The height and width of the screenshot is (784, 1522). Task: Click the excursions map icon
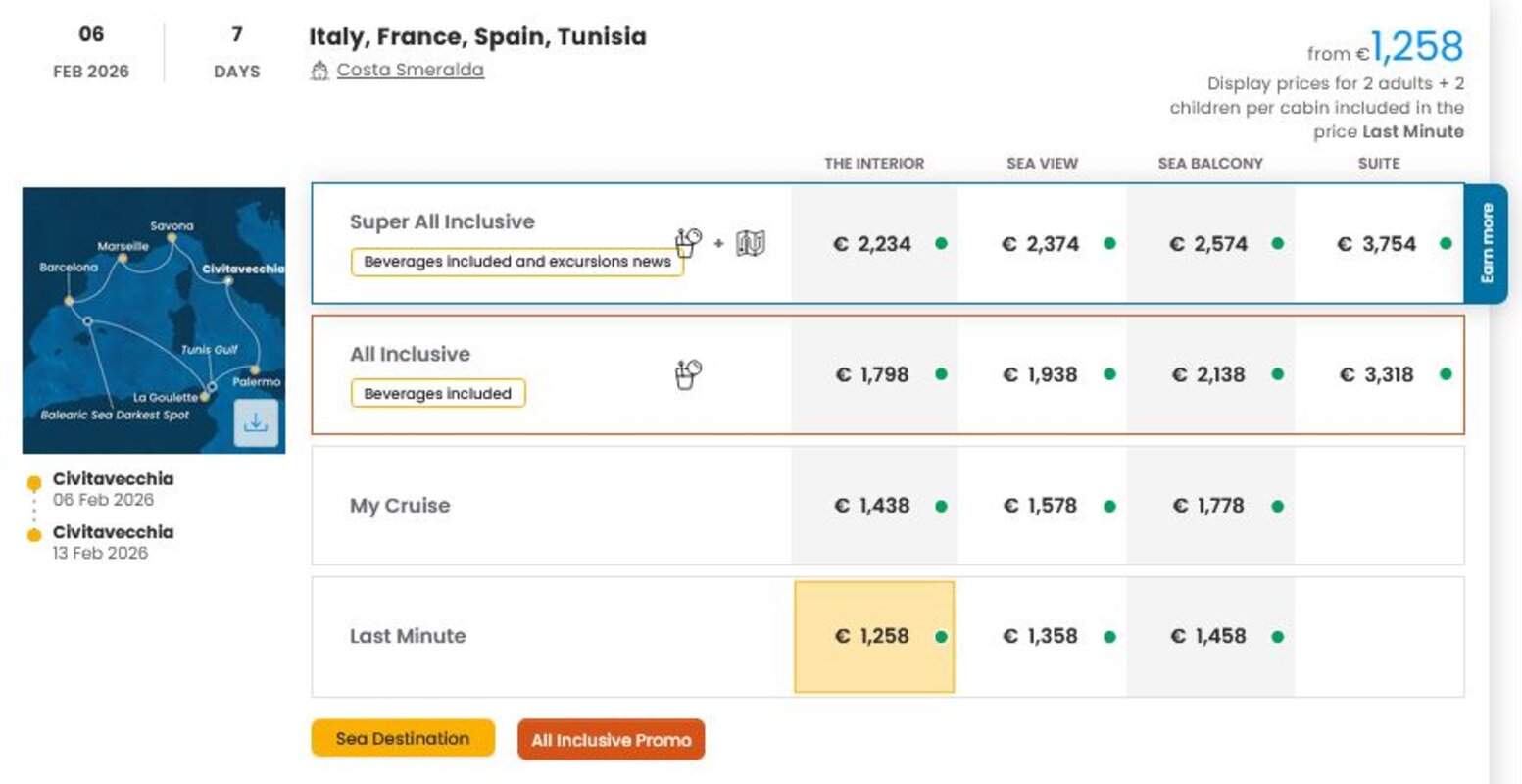750,242
